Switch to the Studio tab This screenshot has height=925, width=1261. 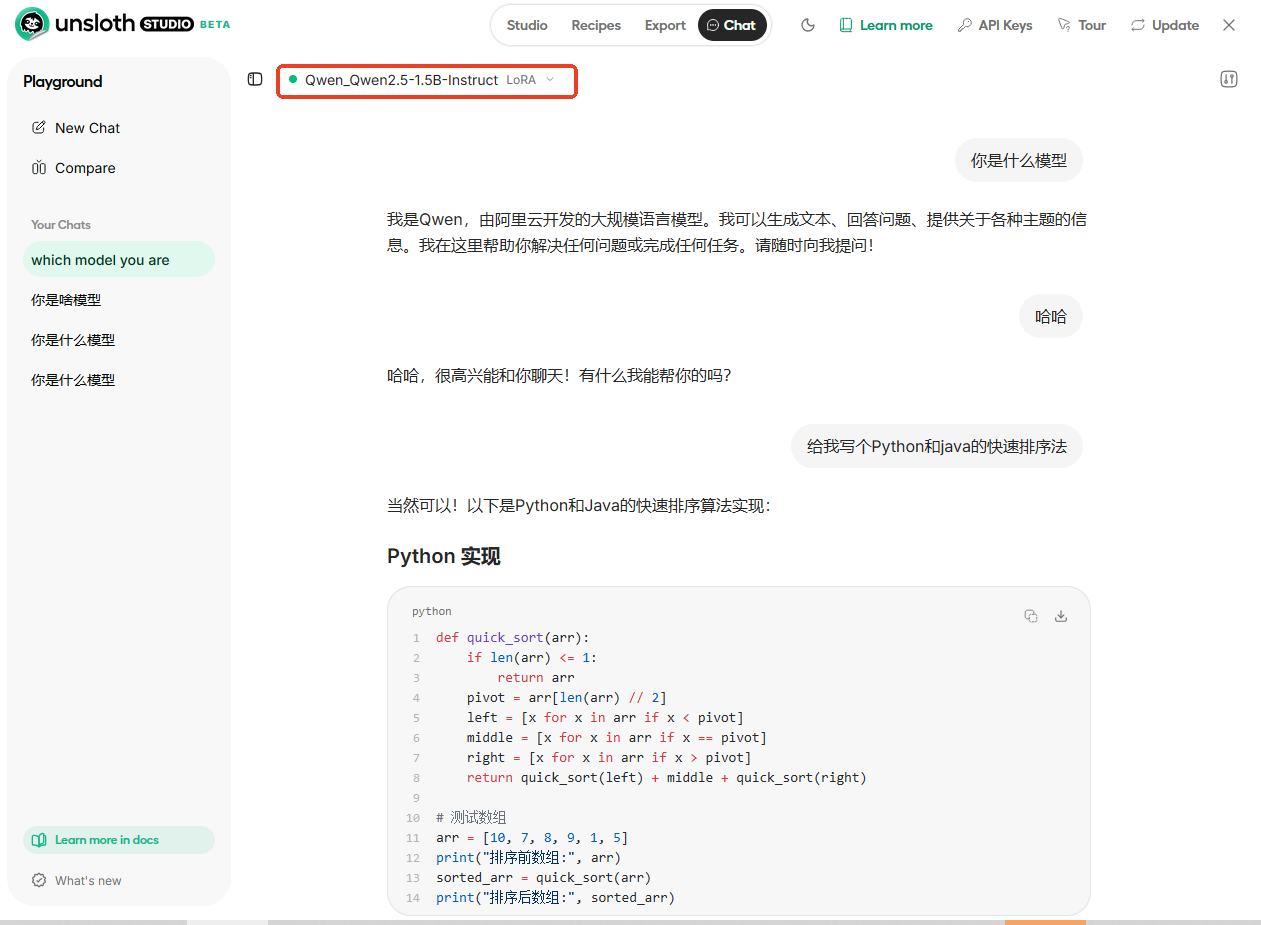click(527, 25)
